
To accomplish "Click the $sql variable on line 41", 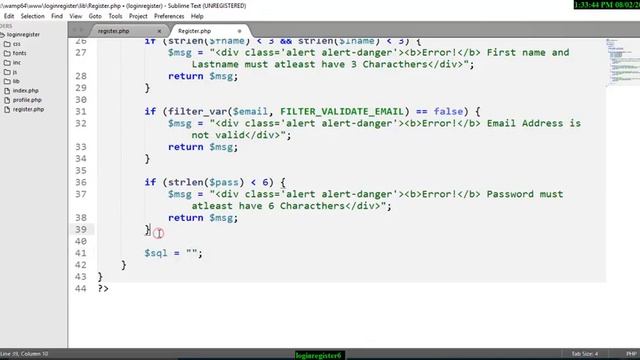I will click(156, 253).
